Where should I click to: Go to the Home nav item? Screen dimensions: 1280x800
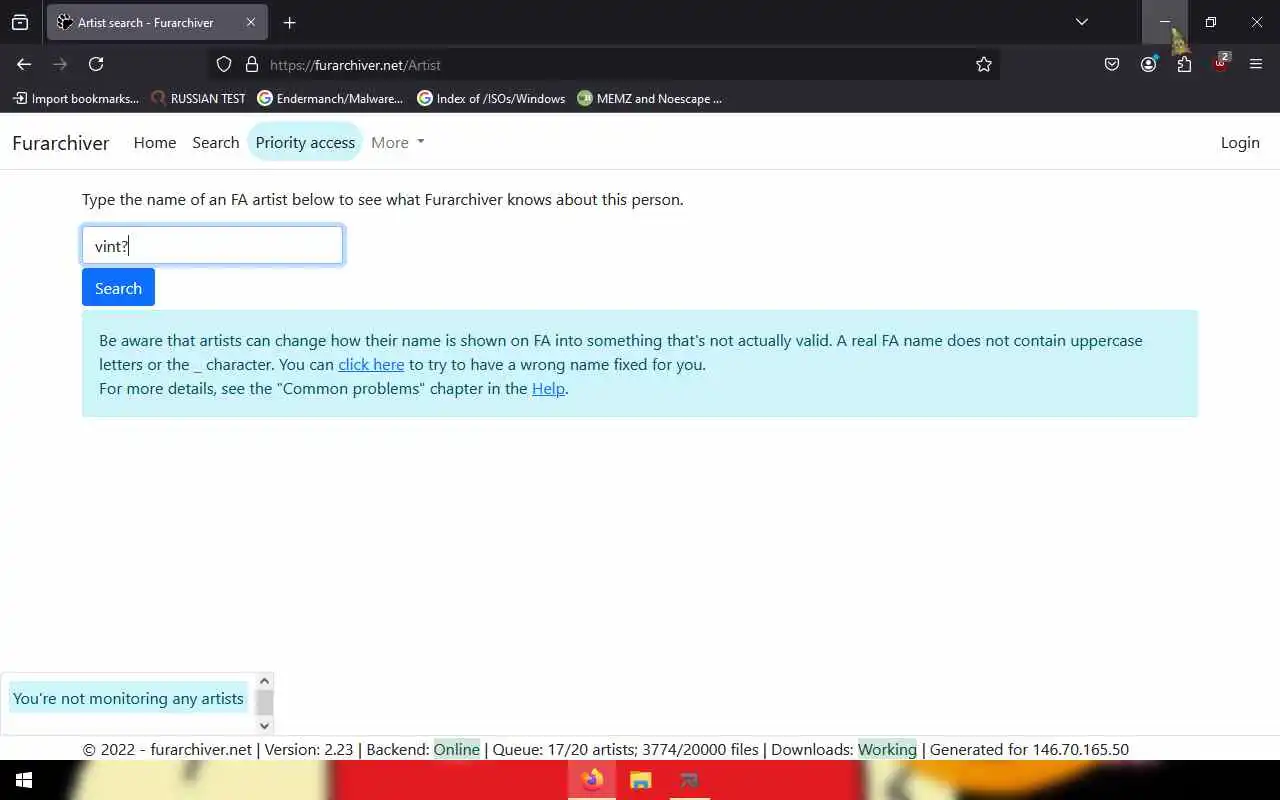click(155, 142)
